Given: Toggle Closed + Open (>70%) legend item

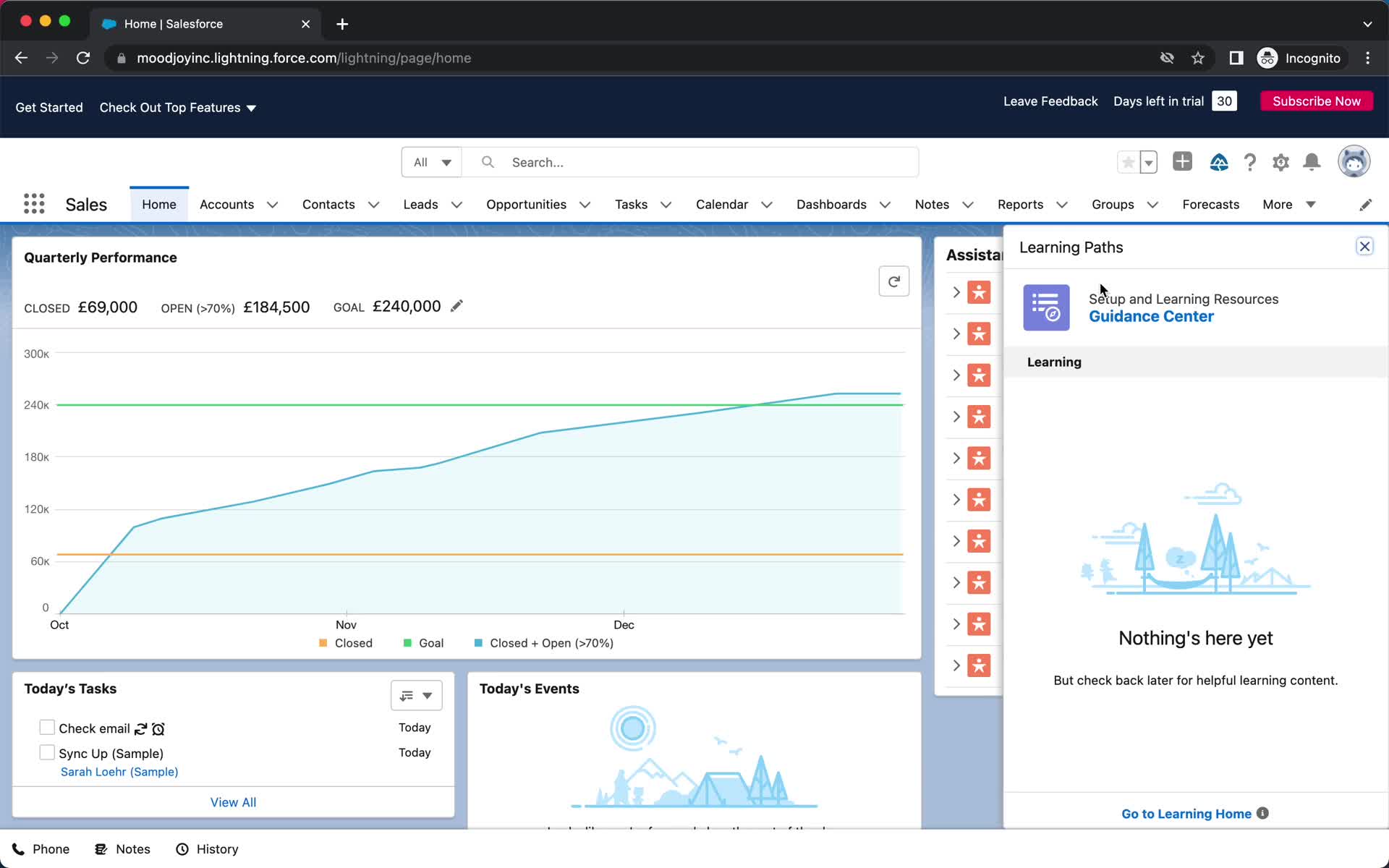Looking at the screenshot, I should click(x=544, y=643).
